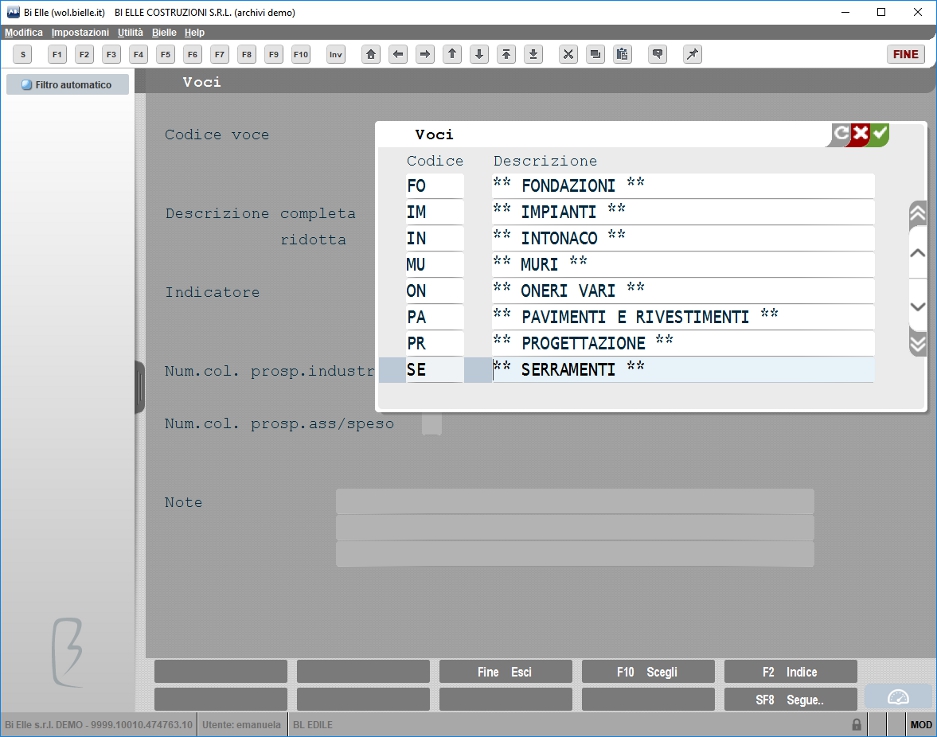Click the Inv toolbar key

(x=336, y=54)
